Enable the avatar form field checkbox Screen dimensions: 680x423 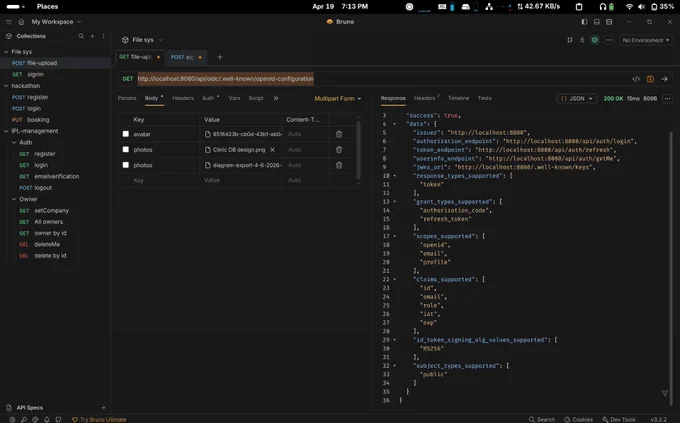point(126,134)
